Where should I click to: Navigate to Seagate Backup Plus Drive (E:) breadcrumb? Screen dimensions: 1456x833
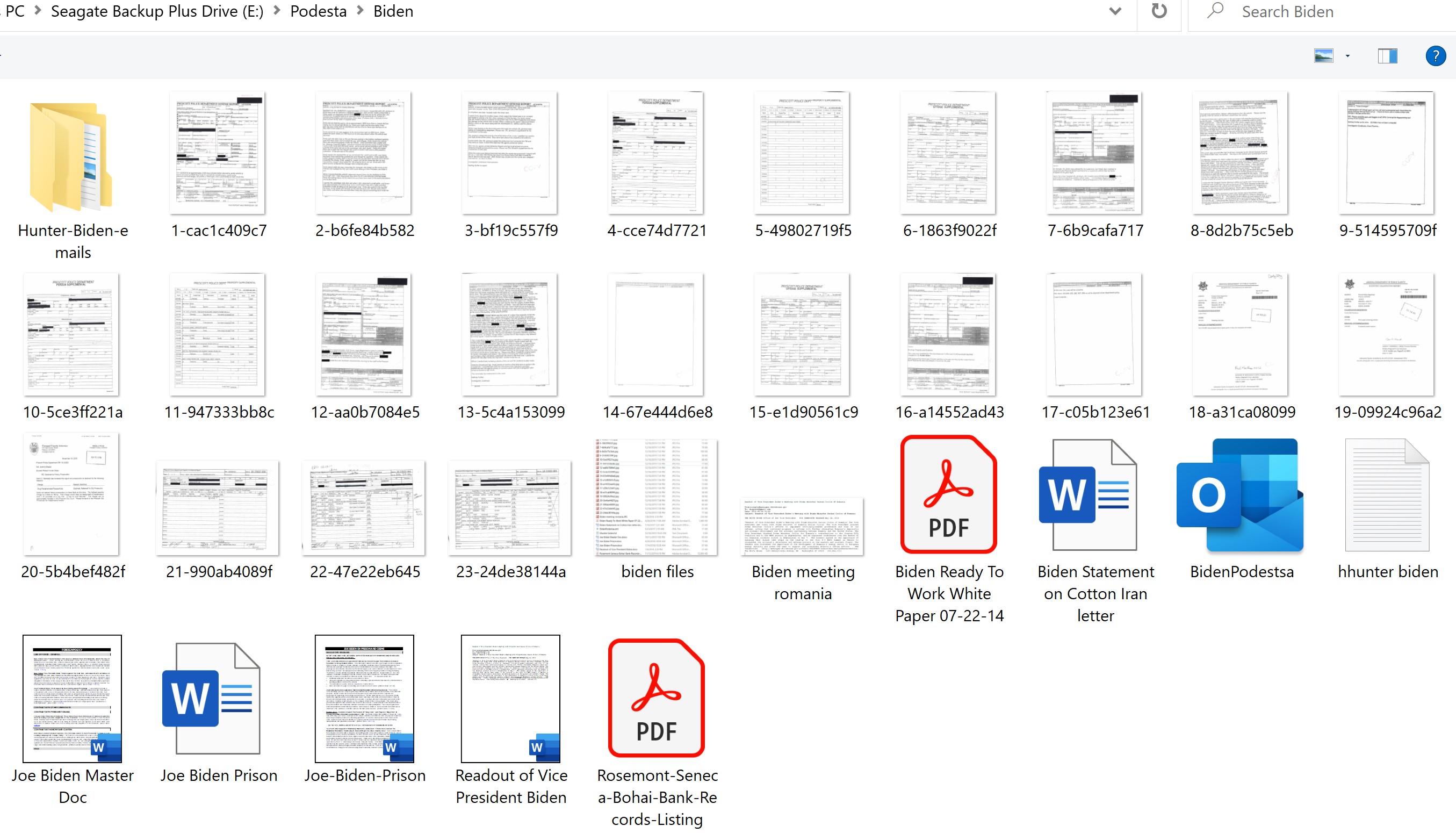157,11
